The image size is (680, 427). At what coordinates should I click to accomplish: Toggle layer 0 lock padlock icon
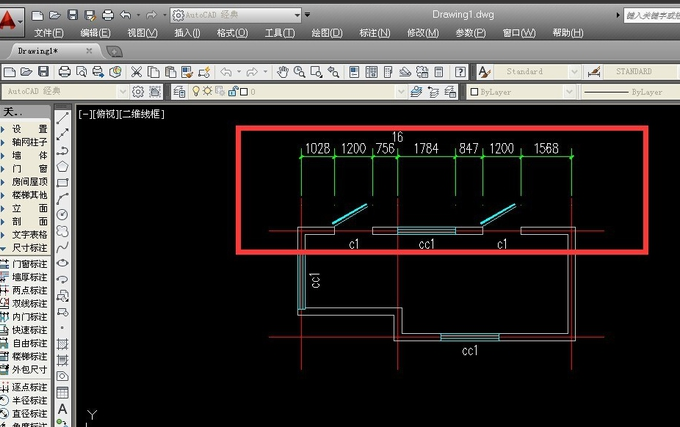tap(233, 91)
